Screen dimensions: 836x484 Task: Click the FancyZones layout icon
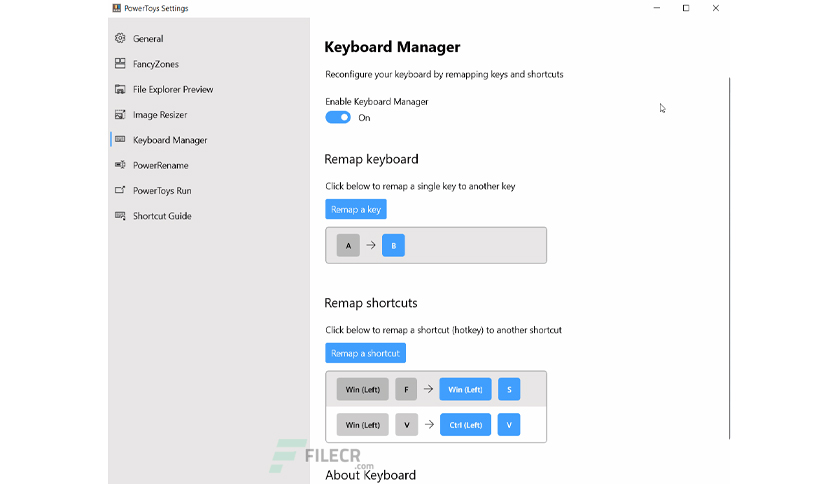click(120, 63)
